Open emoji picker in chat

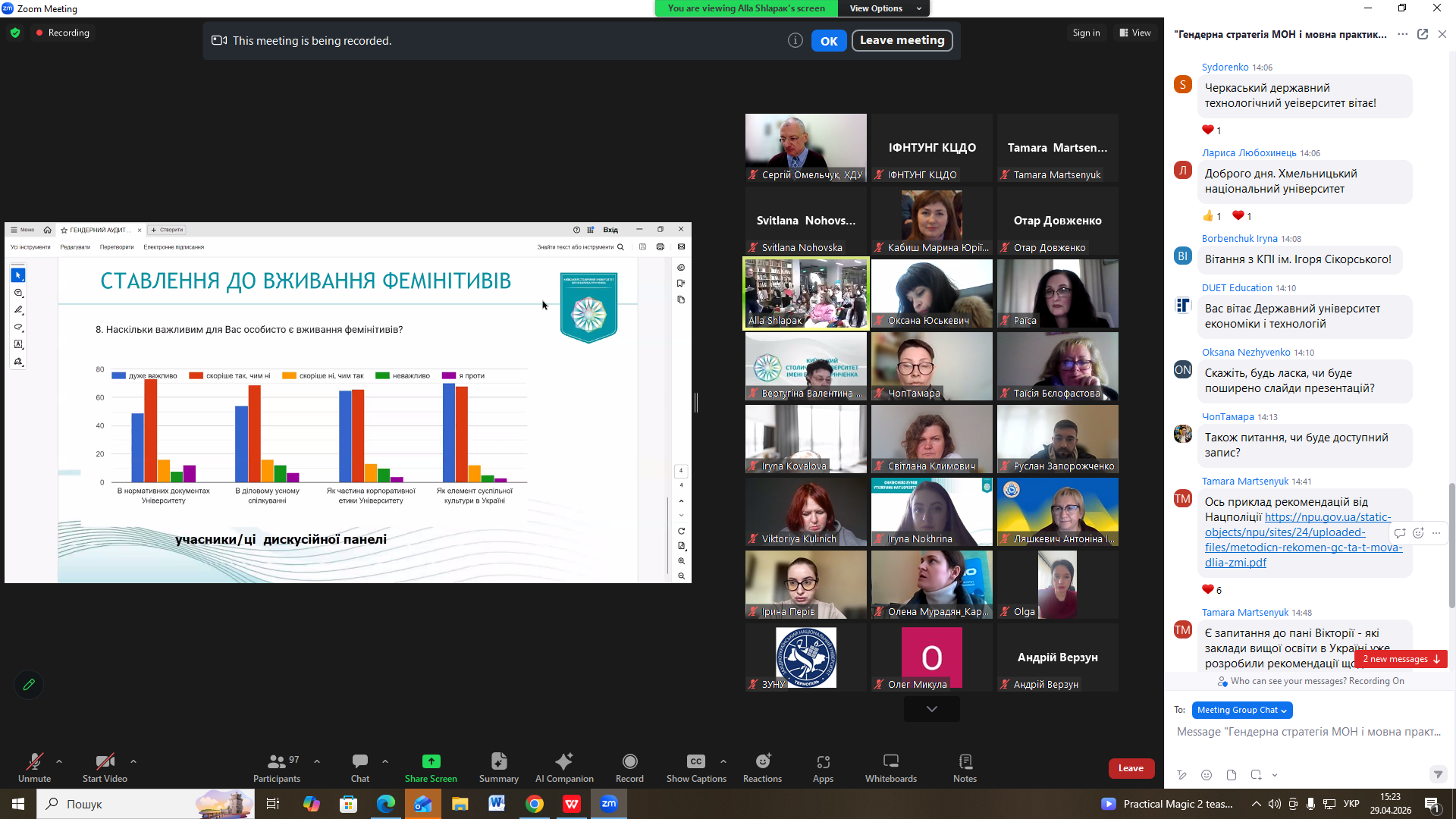coord(1207,775)
